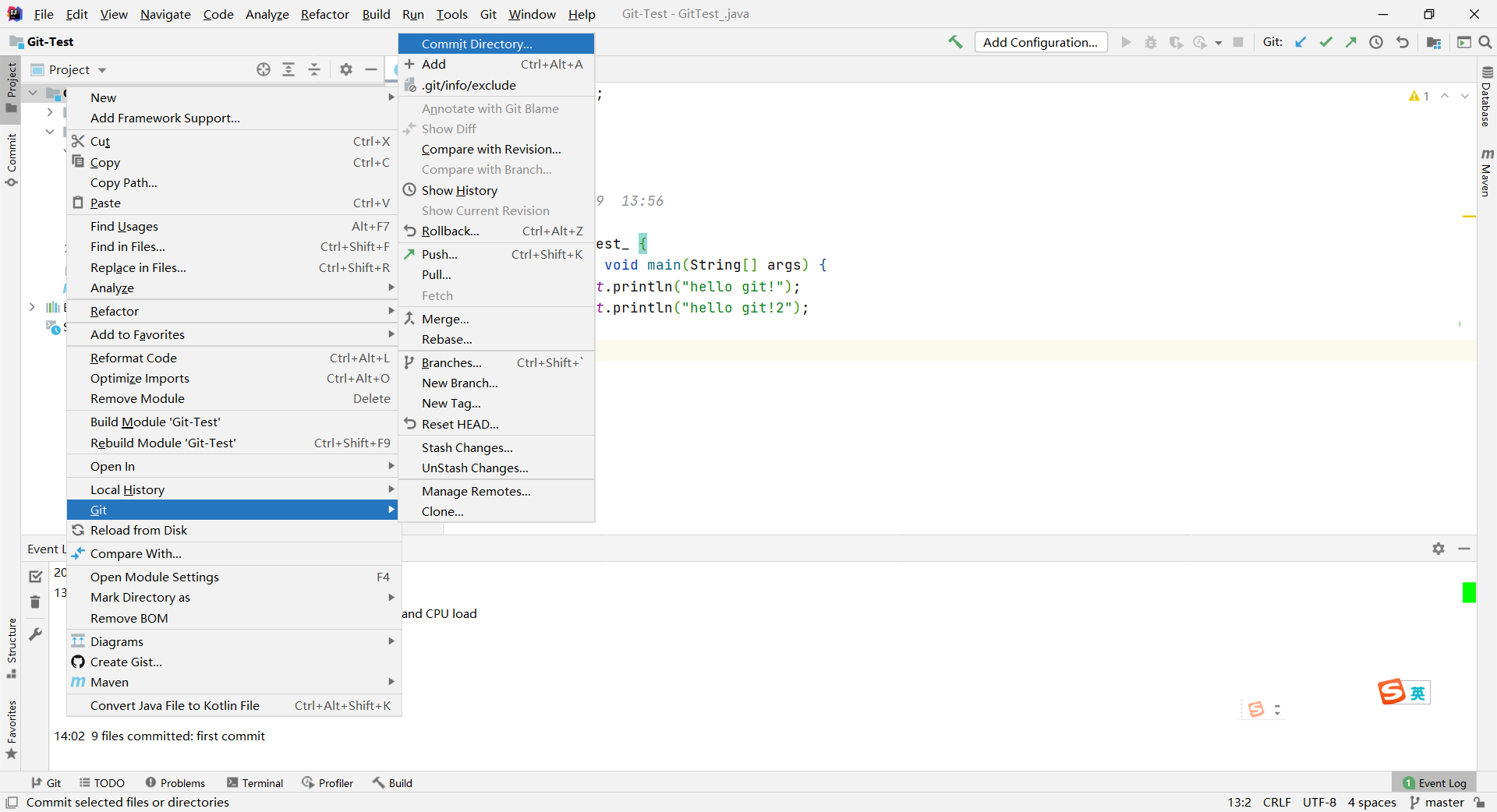
Task: Click the wrench settings icon in Event Log
Action: click(x=35, y=634)
